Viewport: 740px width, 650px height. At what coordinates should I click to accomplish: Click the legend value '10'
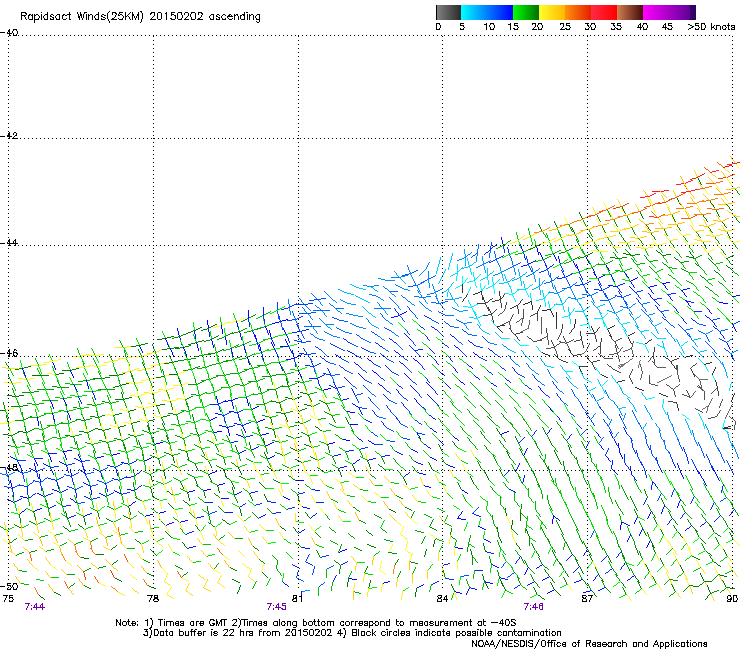[489, 27]
